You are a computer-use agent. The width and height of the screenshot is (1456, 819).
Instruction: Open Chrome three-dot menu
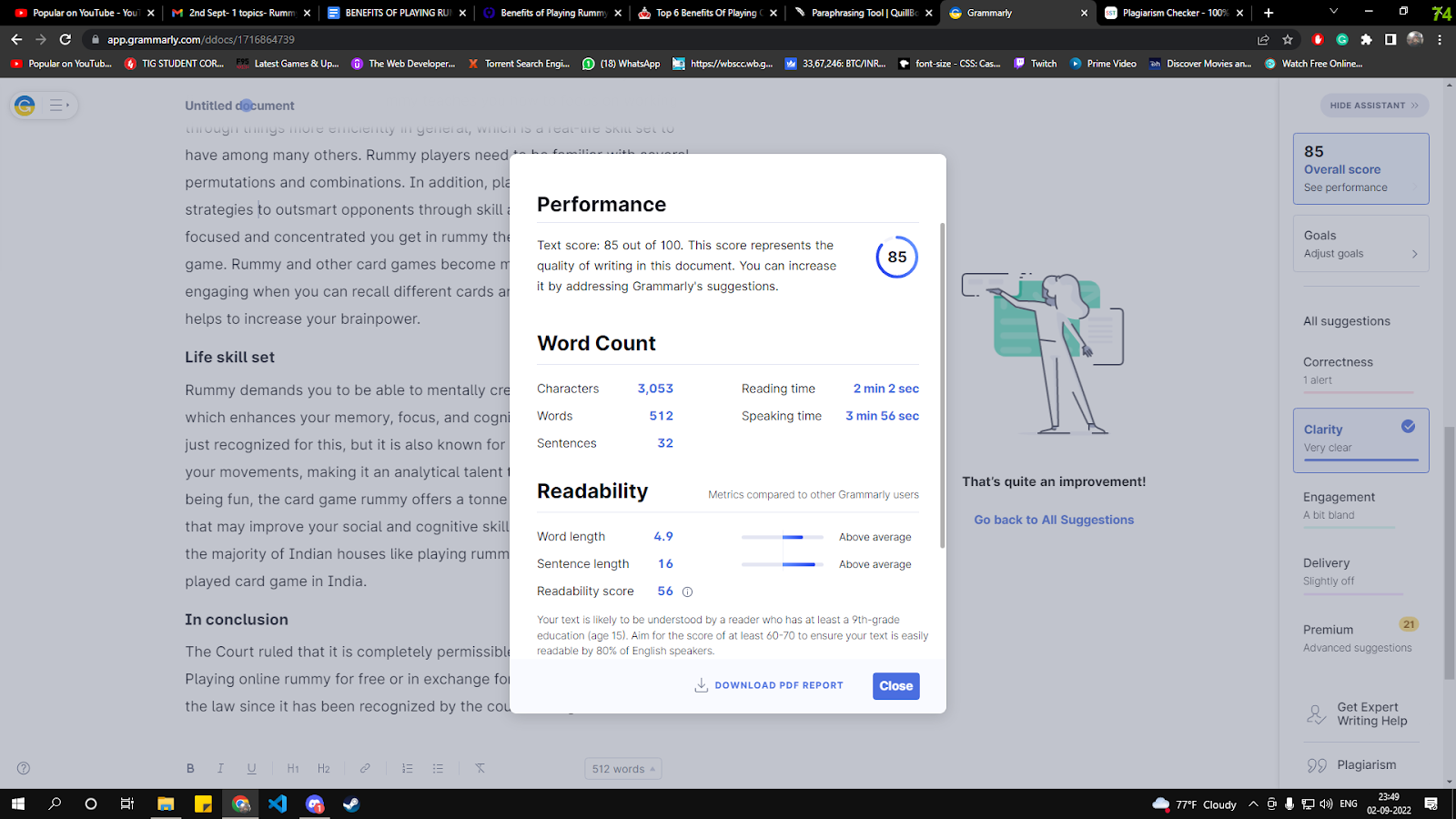click(1440, 40)
